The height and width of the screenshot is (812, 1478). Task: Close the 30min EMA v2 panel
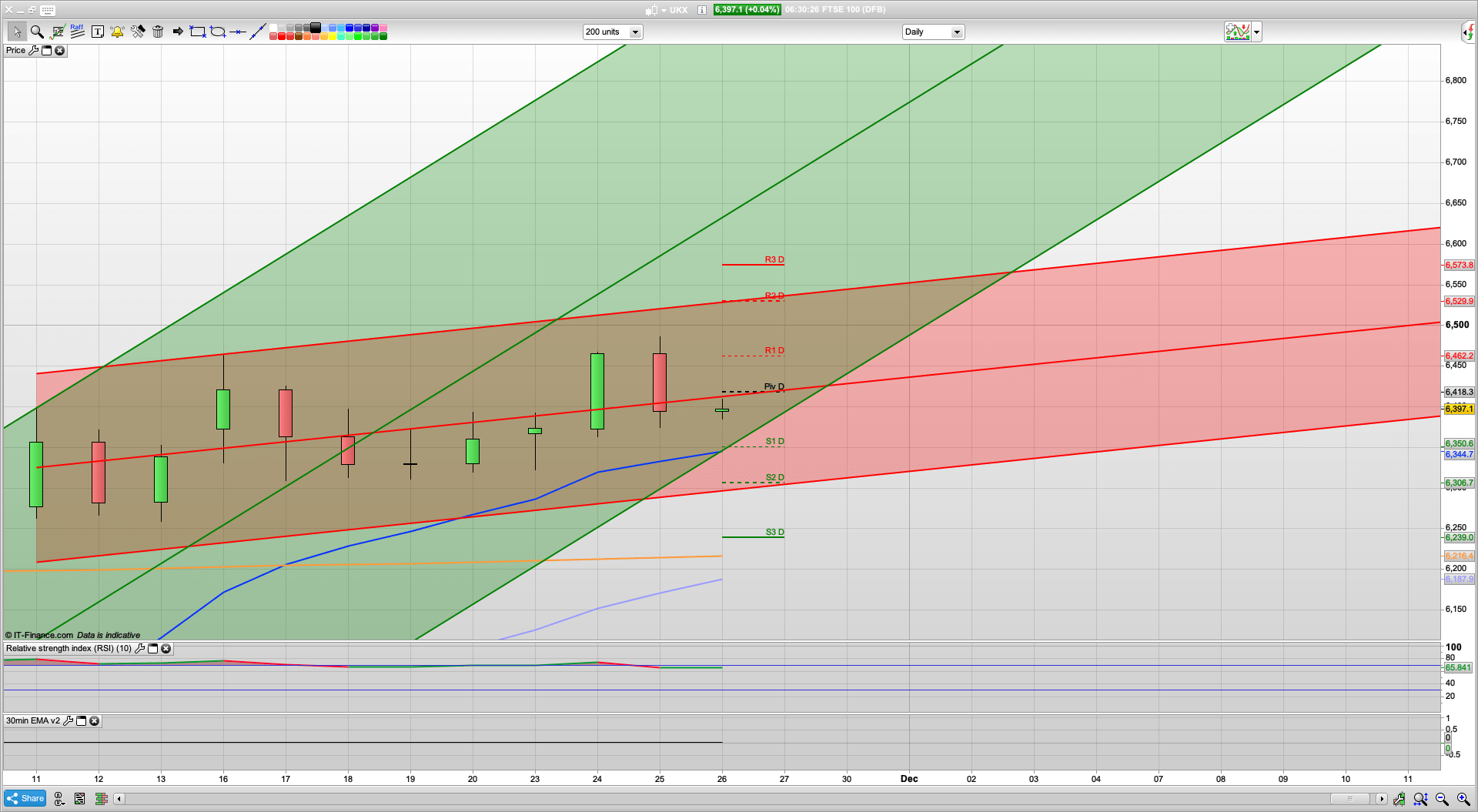pyautogui.click(x=94, y=721)
